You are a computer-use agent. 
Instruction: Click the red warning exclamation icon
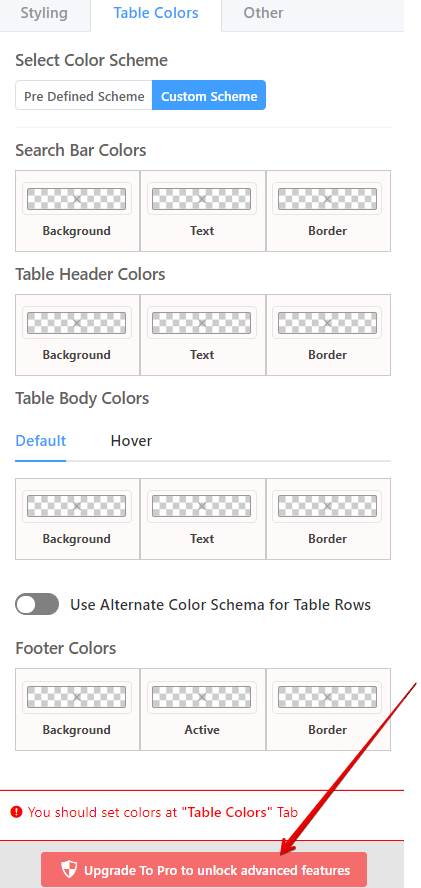point(17,812)
